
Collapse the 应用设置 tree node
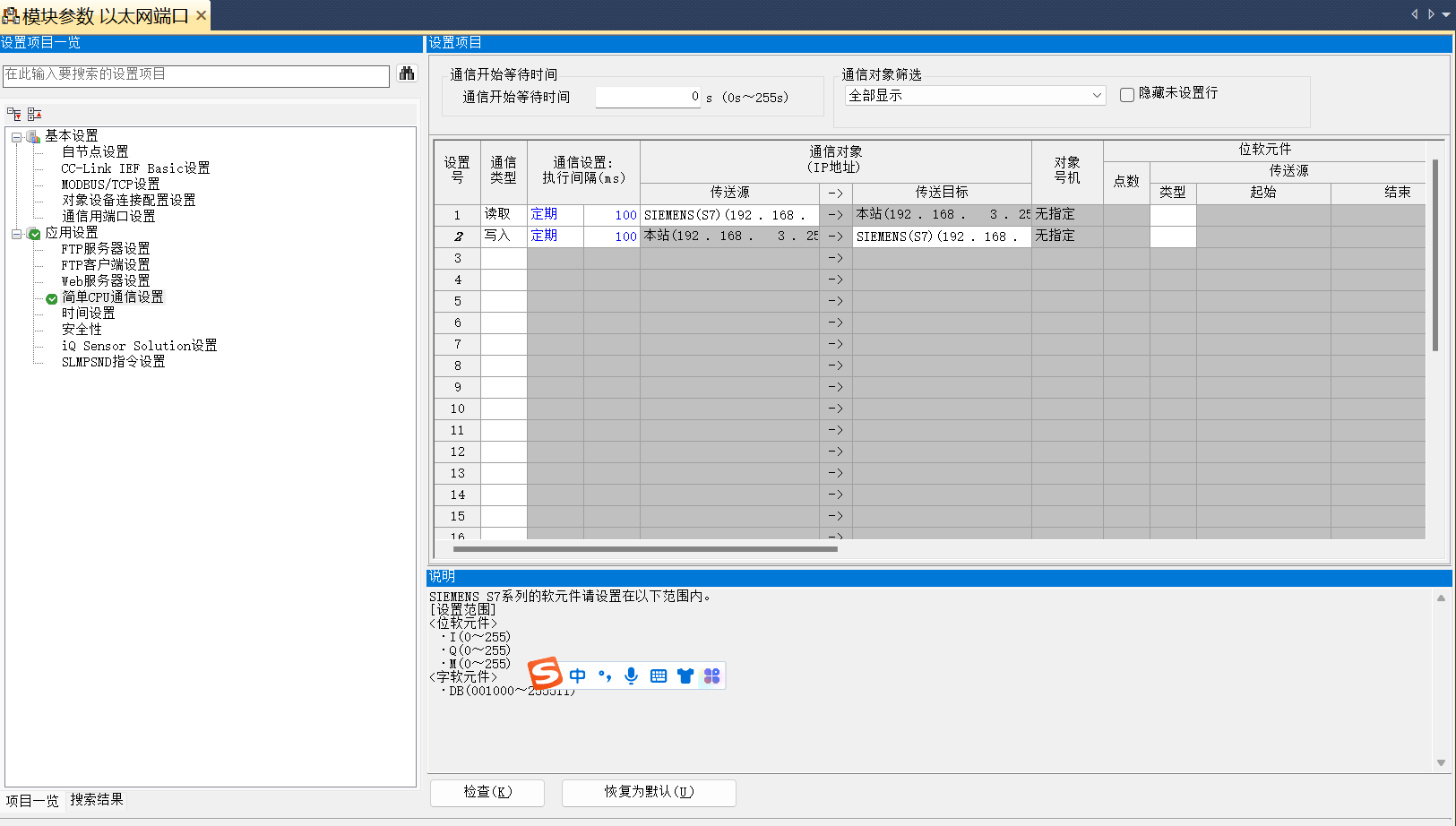pyautogui.click(x=16, y=234)
